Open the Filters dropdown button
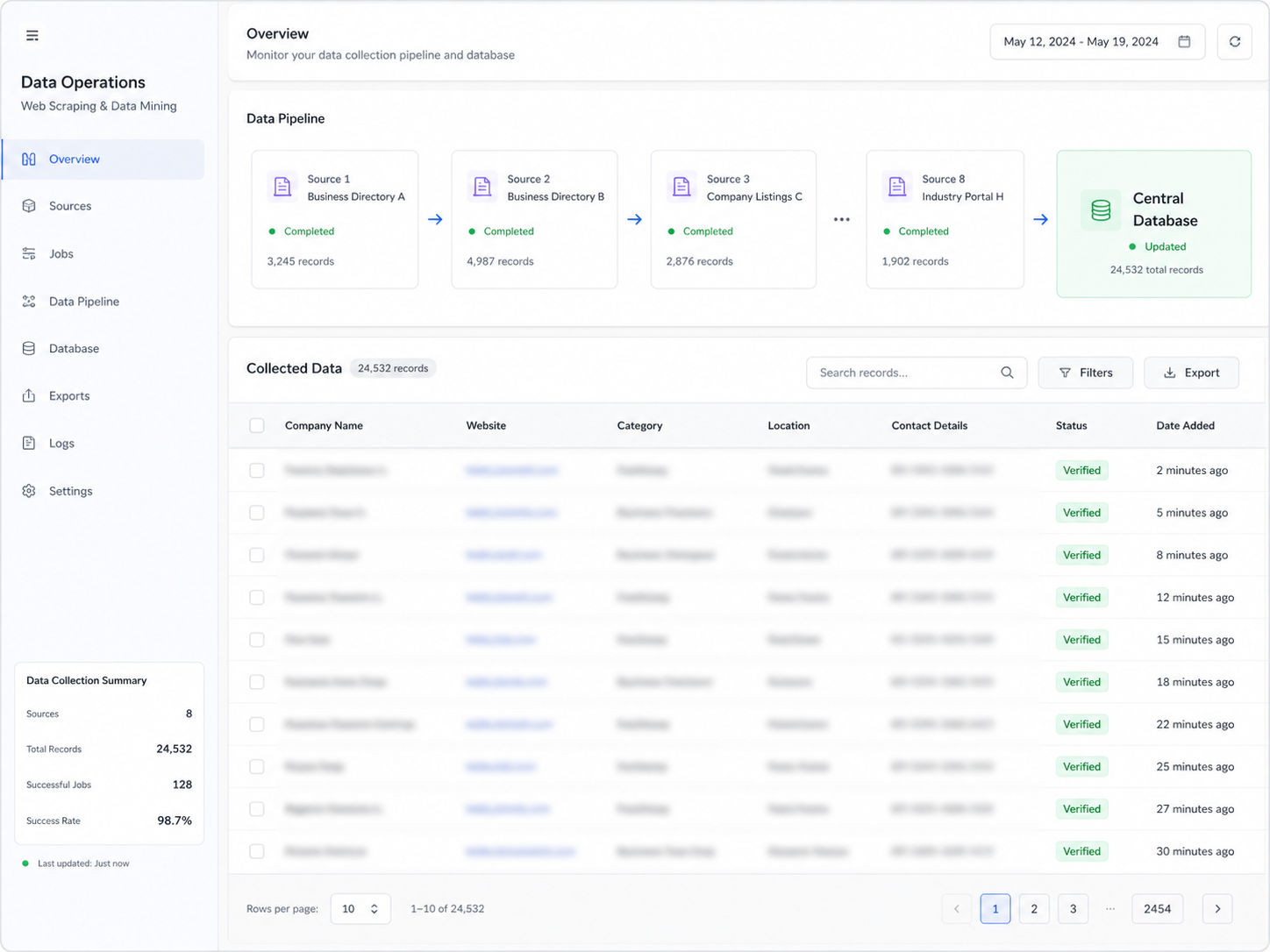 point(1086,373)
